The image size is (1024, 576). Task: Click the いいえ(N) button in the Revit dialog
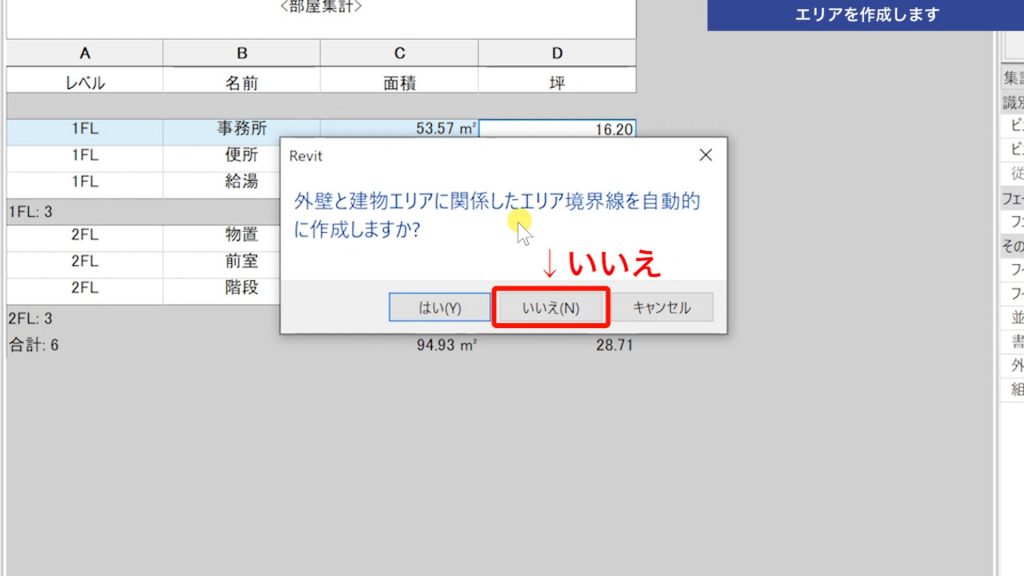click(551, 307)
